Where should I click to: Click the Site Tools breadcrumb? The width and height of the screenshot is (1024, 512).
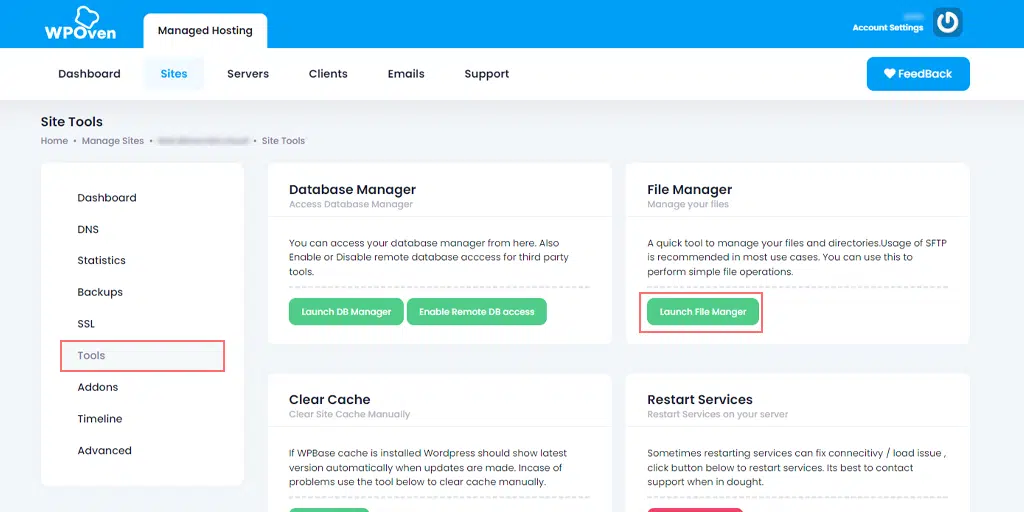(x=283, y=140)
